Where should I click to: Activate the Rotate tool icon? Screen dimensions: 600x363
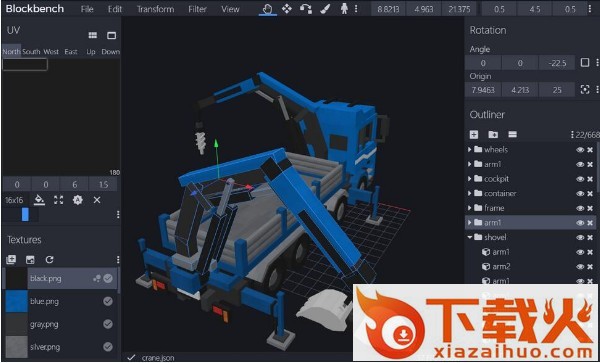click(305, 9)
